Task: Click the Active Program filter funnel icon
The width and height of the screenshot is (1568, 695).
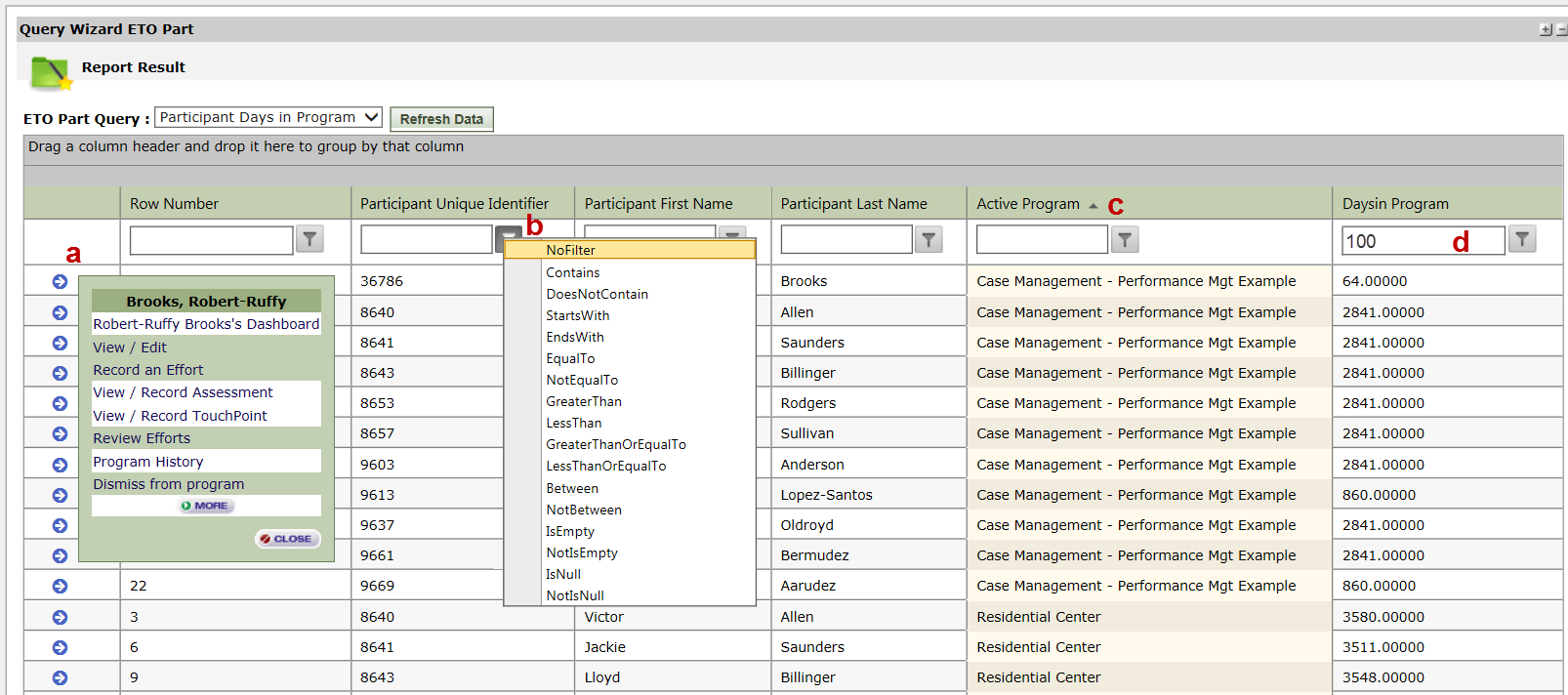Action: pyautogui.click(x=1125, y=239)
